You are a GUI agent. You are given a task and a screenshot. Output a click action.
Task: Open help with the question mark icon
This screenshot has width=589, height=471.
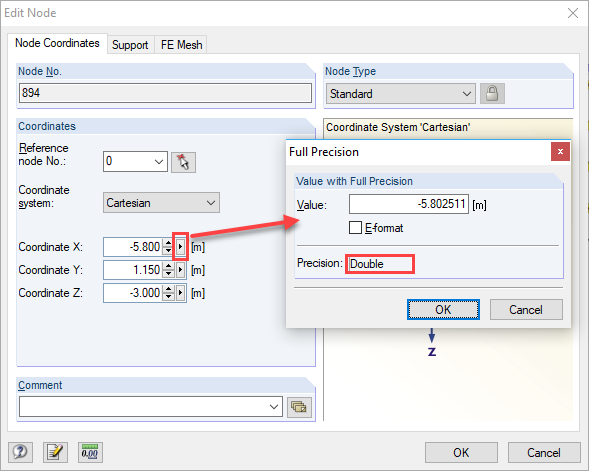(x=20, y=452)
